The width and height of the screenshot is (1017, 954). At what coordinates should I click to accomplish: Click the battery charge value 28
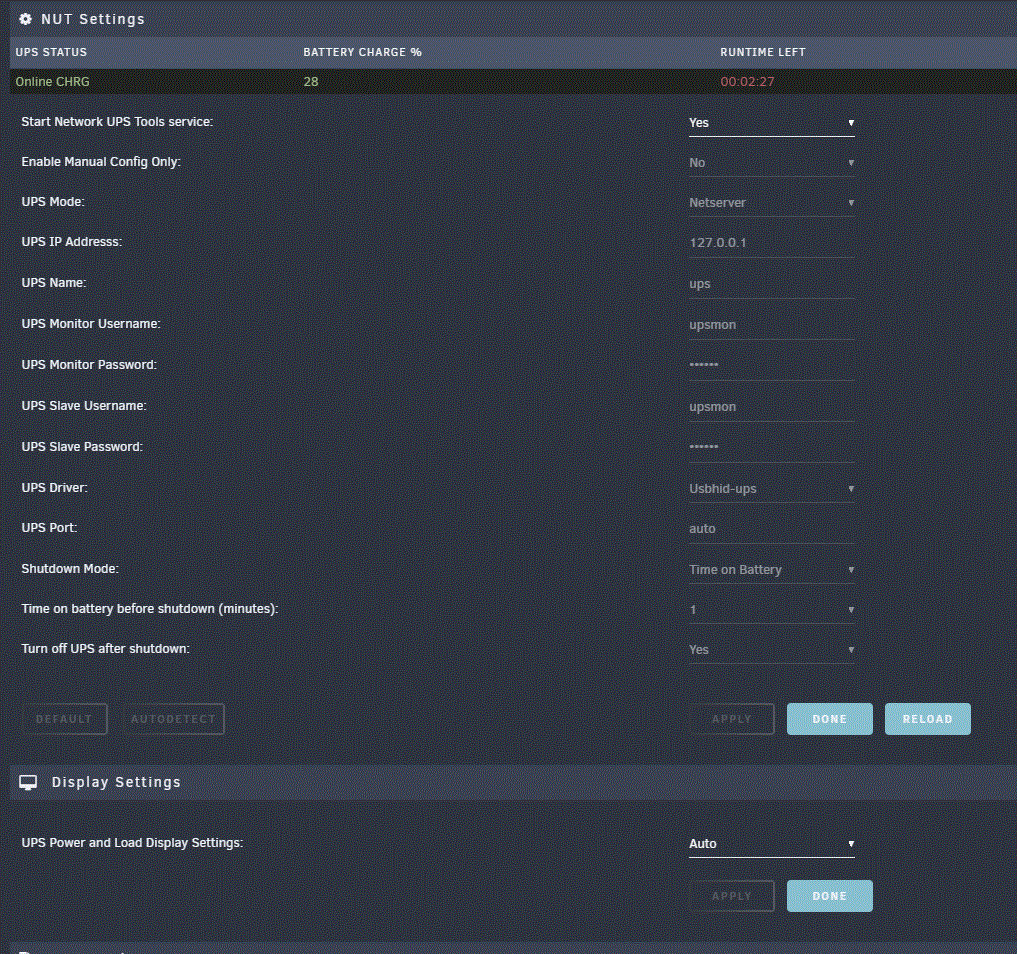pyautogui.click(x=311, y=82)
